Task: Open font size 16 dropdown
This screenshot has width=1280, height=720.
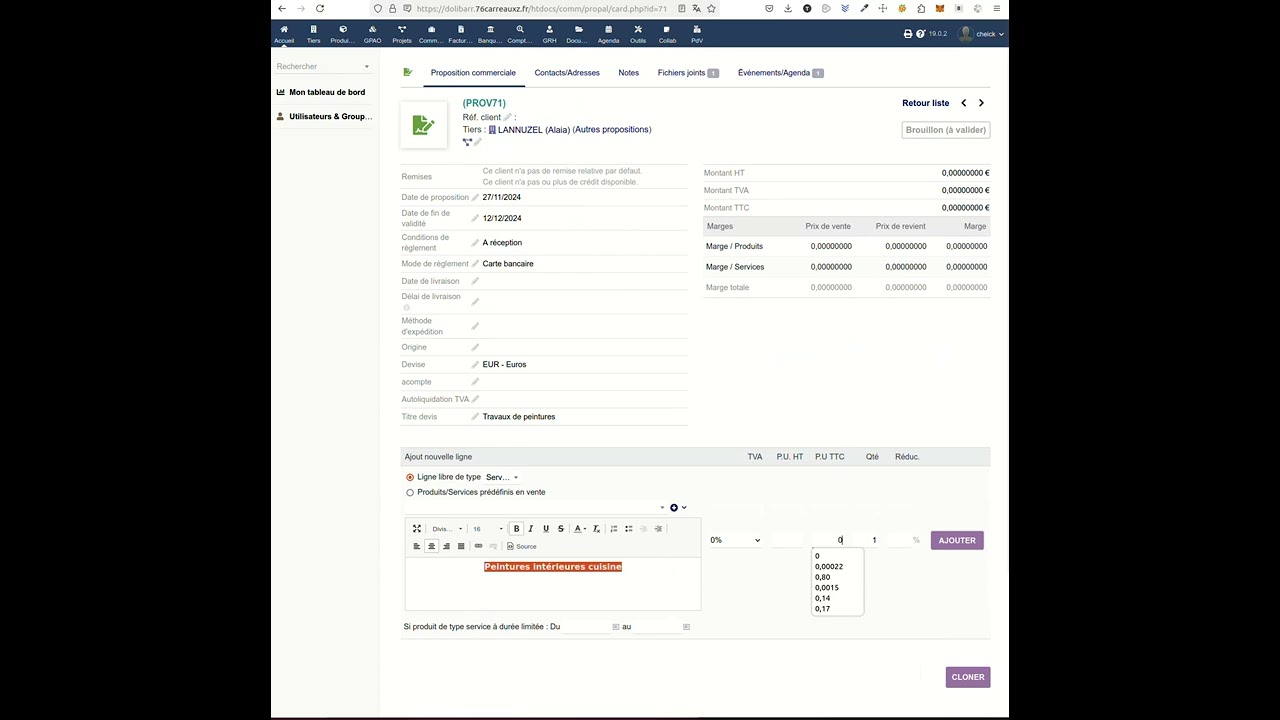Action: pyautogui.click(x=488, y=529)
